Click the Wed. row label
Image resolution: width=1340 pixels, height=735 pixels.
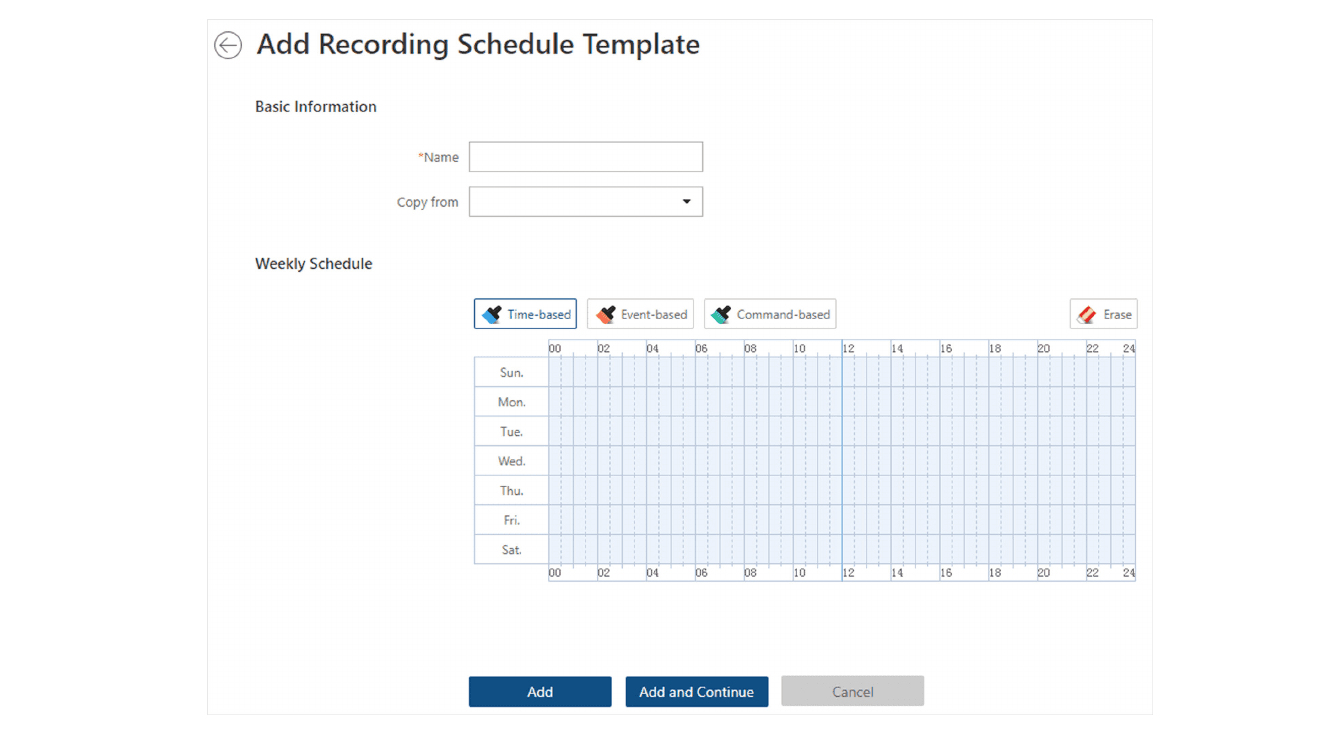(511, 461)
